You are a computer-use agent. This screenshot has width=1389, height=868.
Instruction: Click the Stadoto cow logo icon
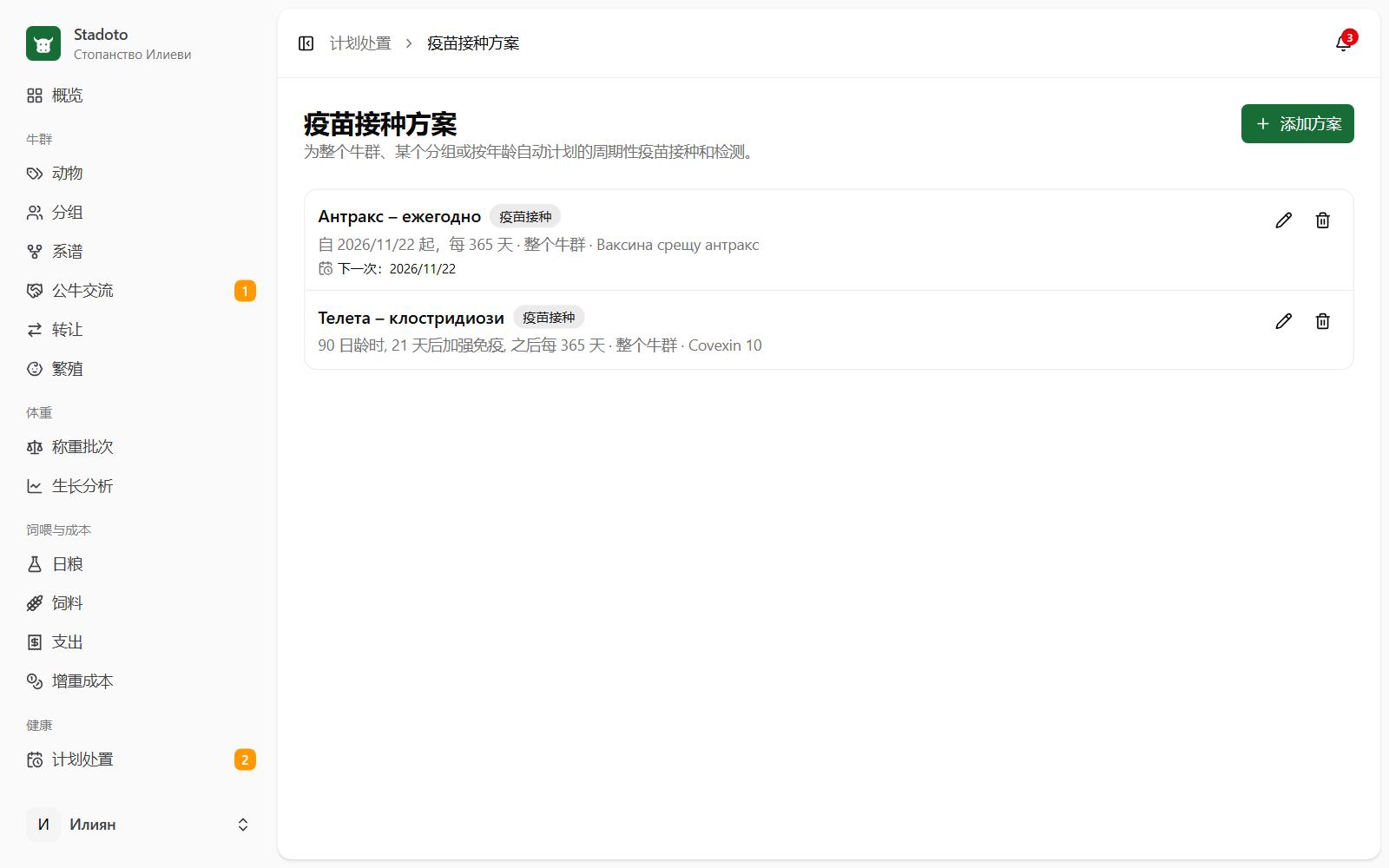point(43,43)
